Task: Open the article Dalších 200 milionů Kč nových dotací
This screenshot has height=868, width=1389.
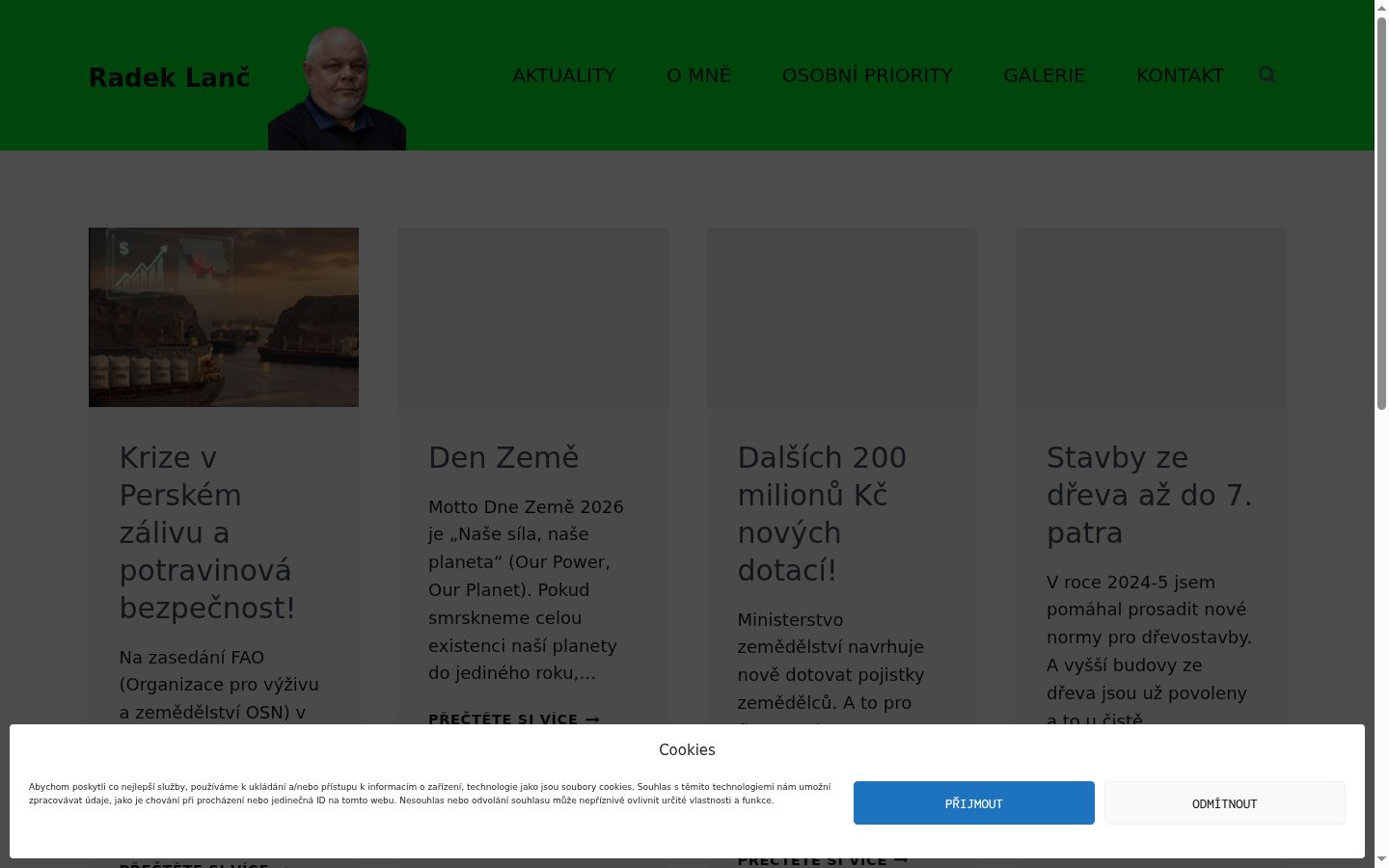Action: (822, 513)
